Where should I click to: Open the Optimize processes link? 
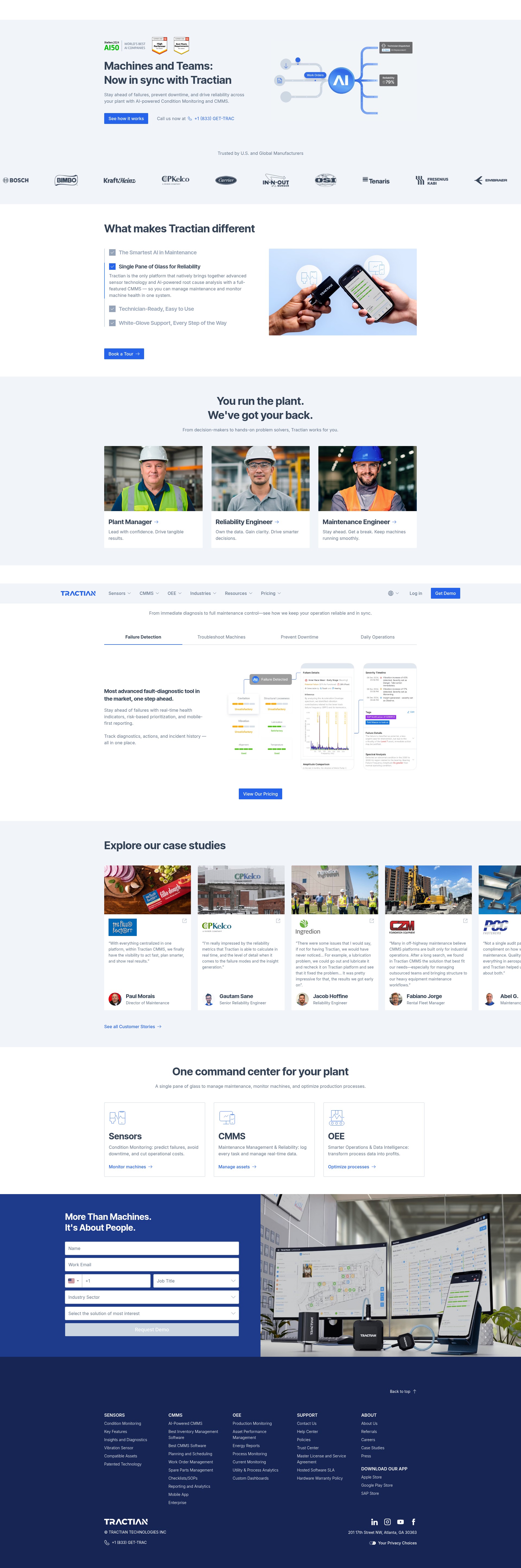(352, 1167)
